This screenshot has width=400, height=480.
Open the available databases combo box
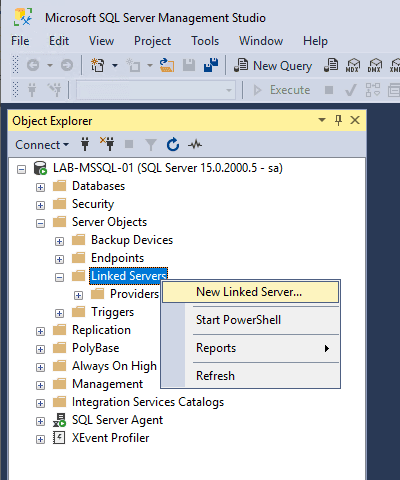[x=156, y=90]
